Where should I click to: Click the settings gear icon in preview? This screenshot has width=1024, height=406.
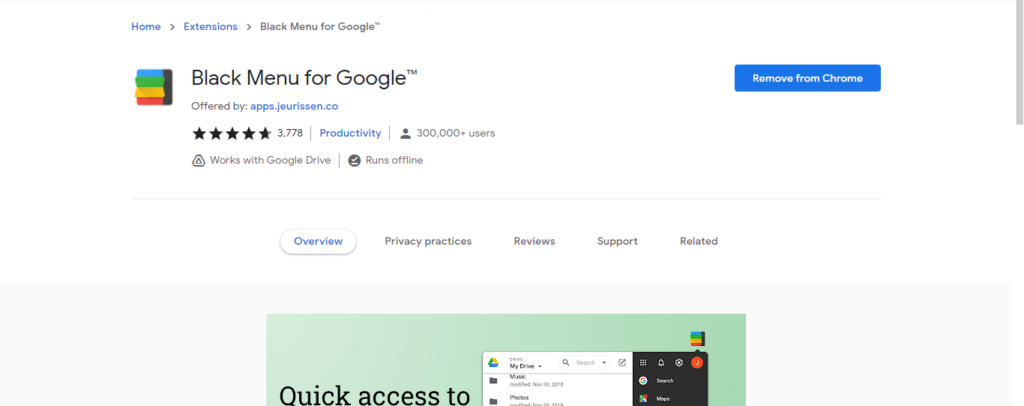coord(679,363)
